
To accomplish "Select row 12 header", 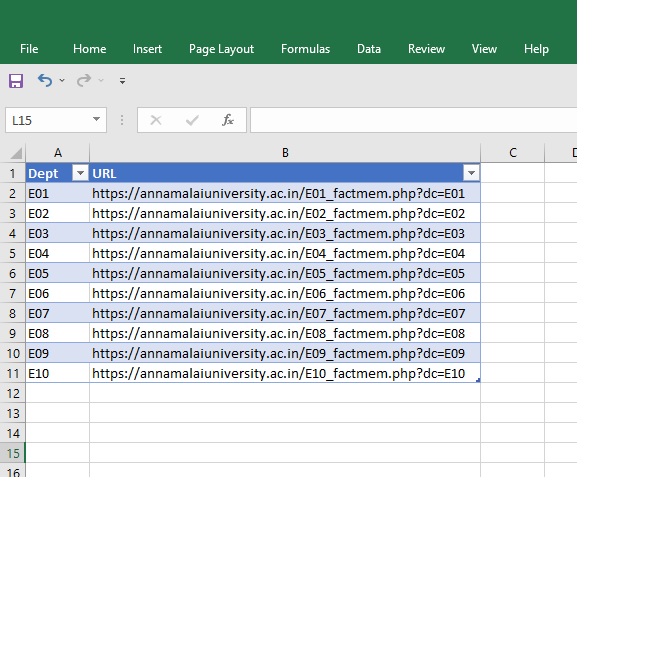I will coord(12,393).
